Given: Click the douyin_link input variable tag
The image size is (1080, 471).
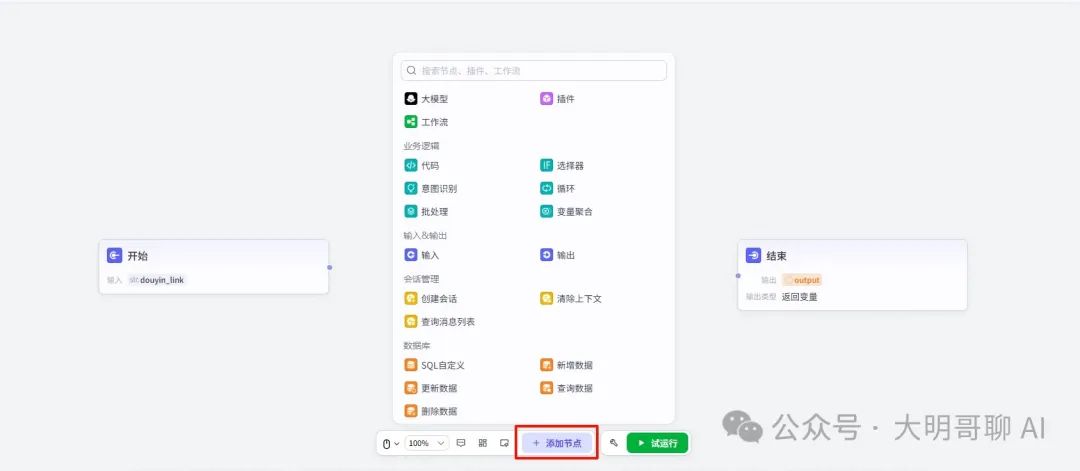Looking at the screenshot, I should 157,280.
